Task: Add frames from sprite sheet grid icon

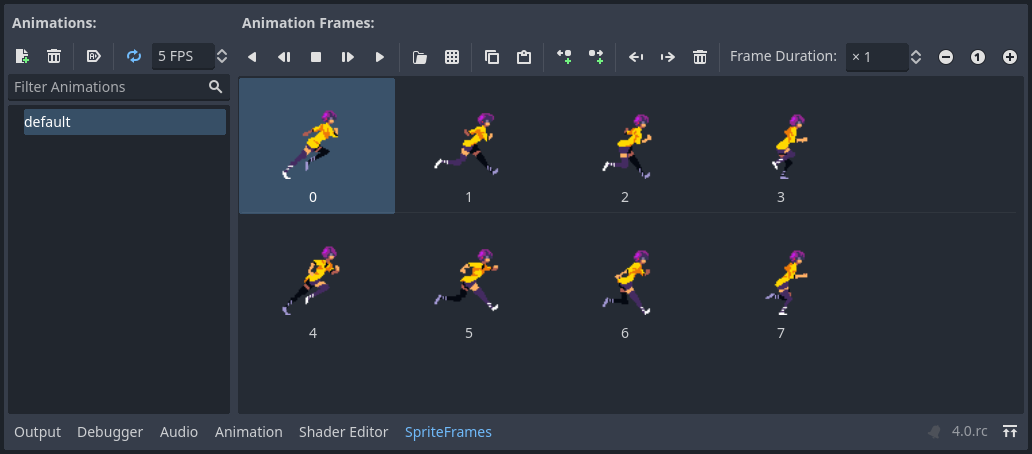Action: click(452, 57)
